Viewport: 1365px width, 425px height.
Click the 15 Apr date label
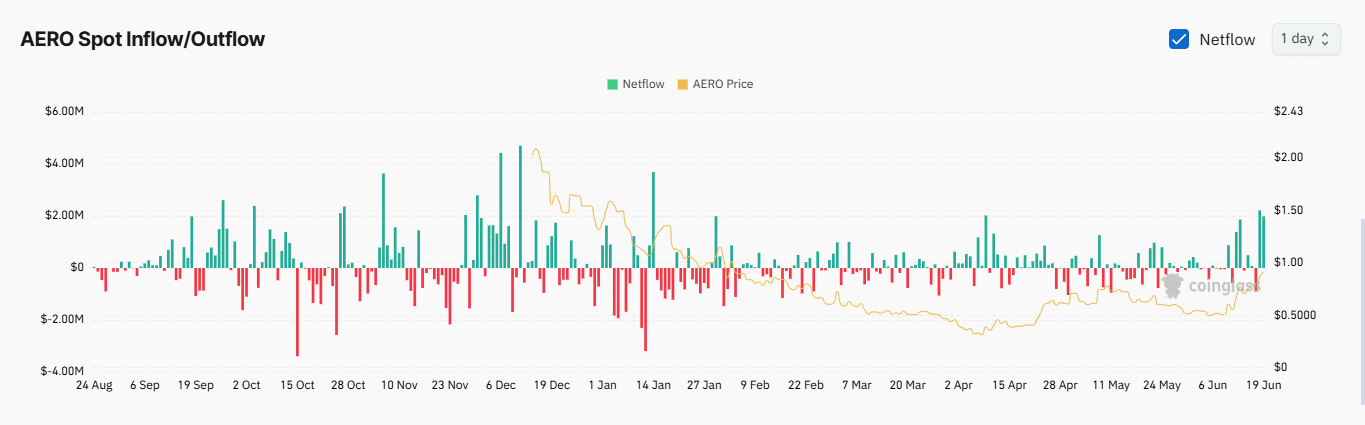[1009, 385]
